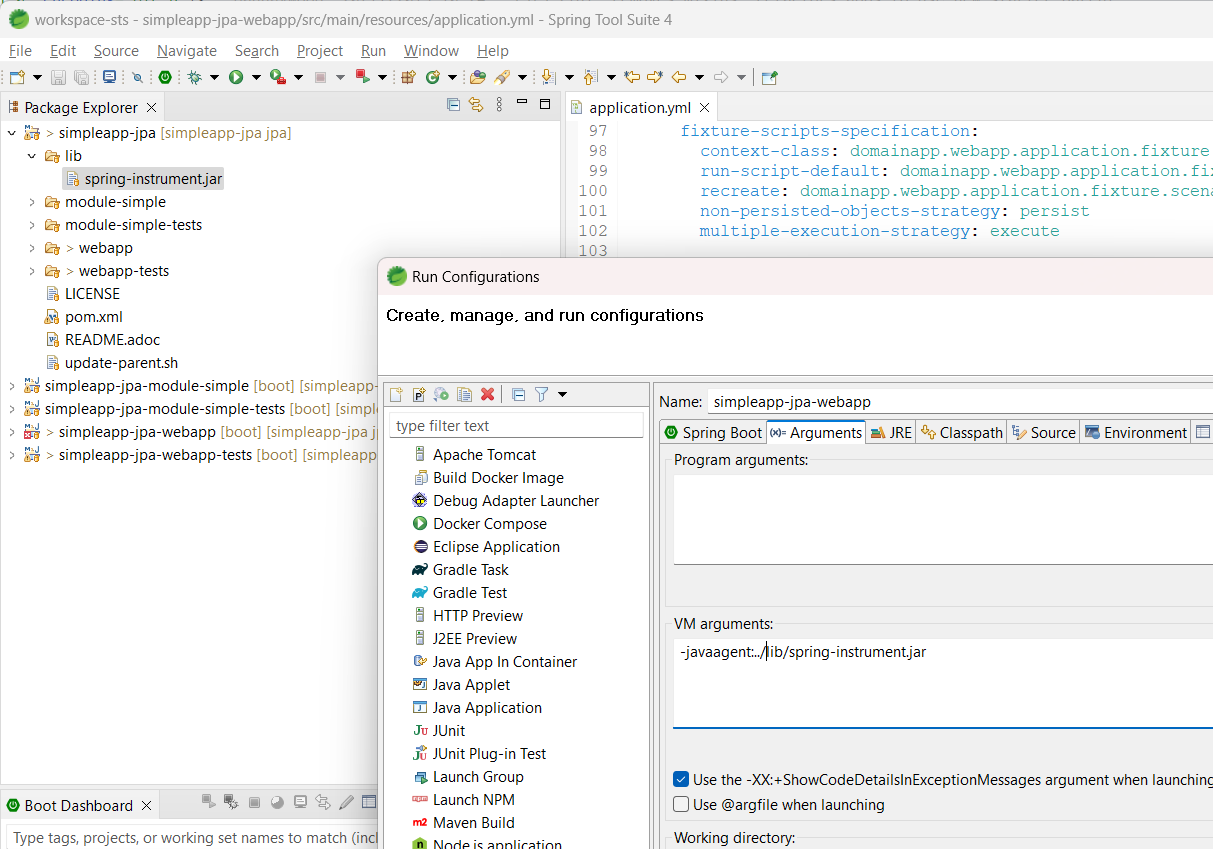Toggle Link with Editor in Package Explorer

coord(476,105)
